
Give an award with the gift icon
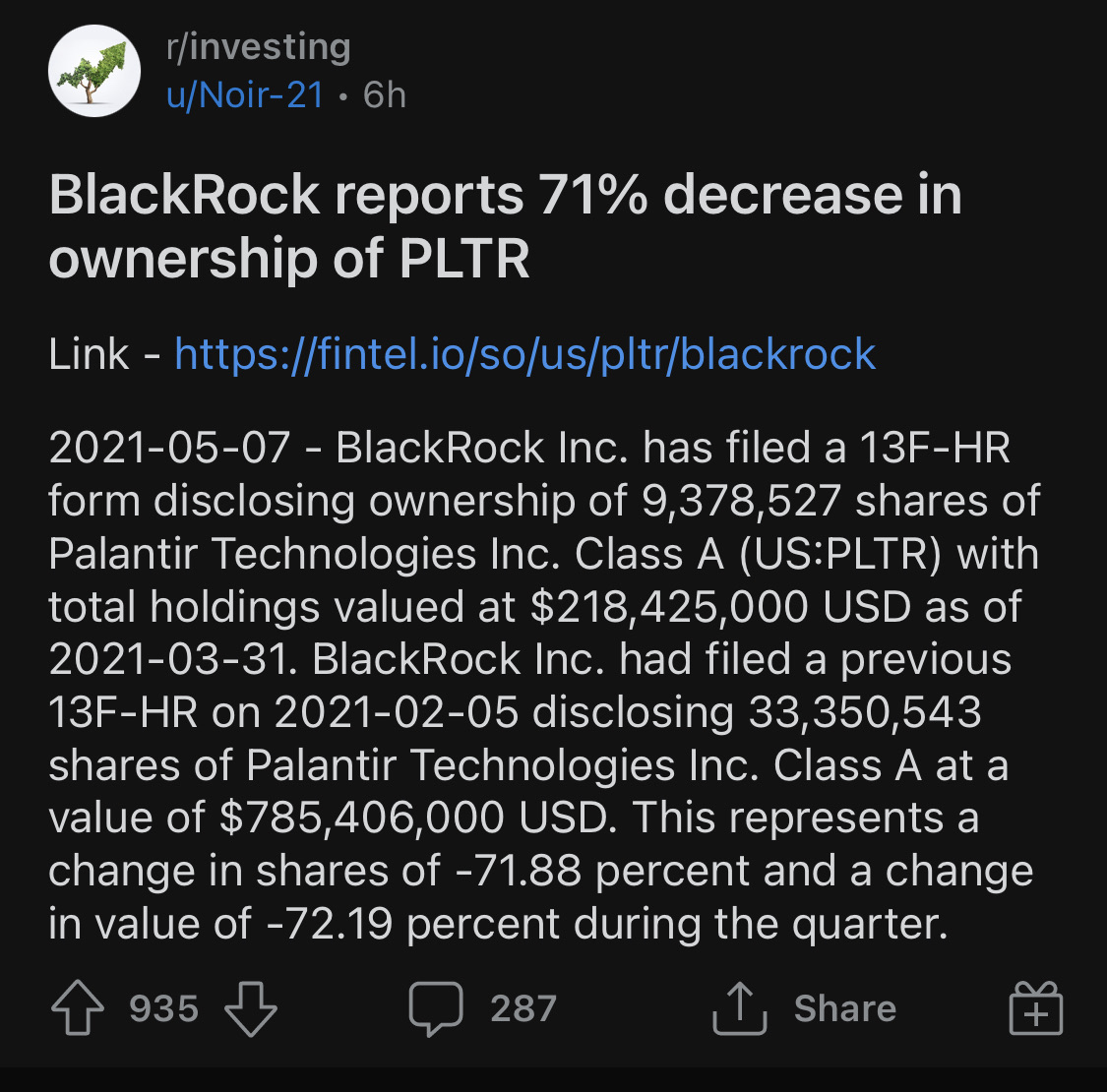(x=1036, y=1008)
